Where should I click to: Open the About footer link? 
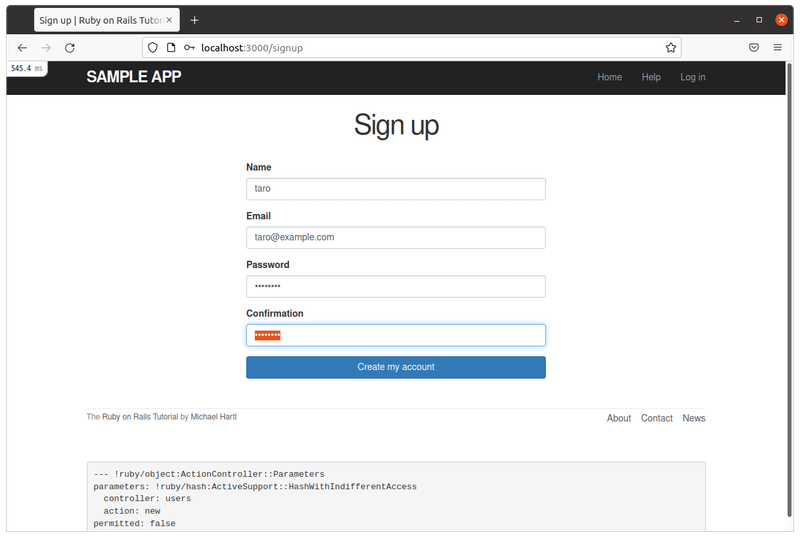click(x=618, y=418)
